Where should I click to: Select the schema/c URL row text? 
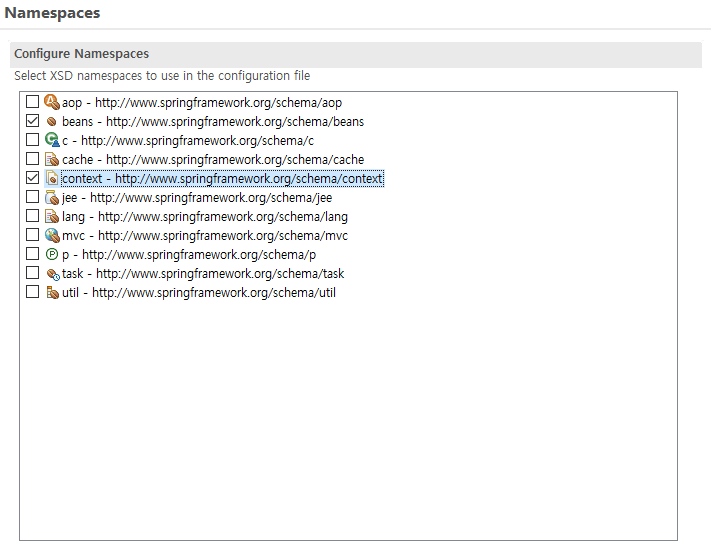pyautogui.click(x=188, y=141)
